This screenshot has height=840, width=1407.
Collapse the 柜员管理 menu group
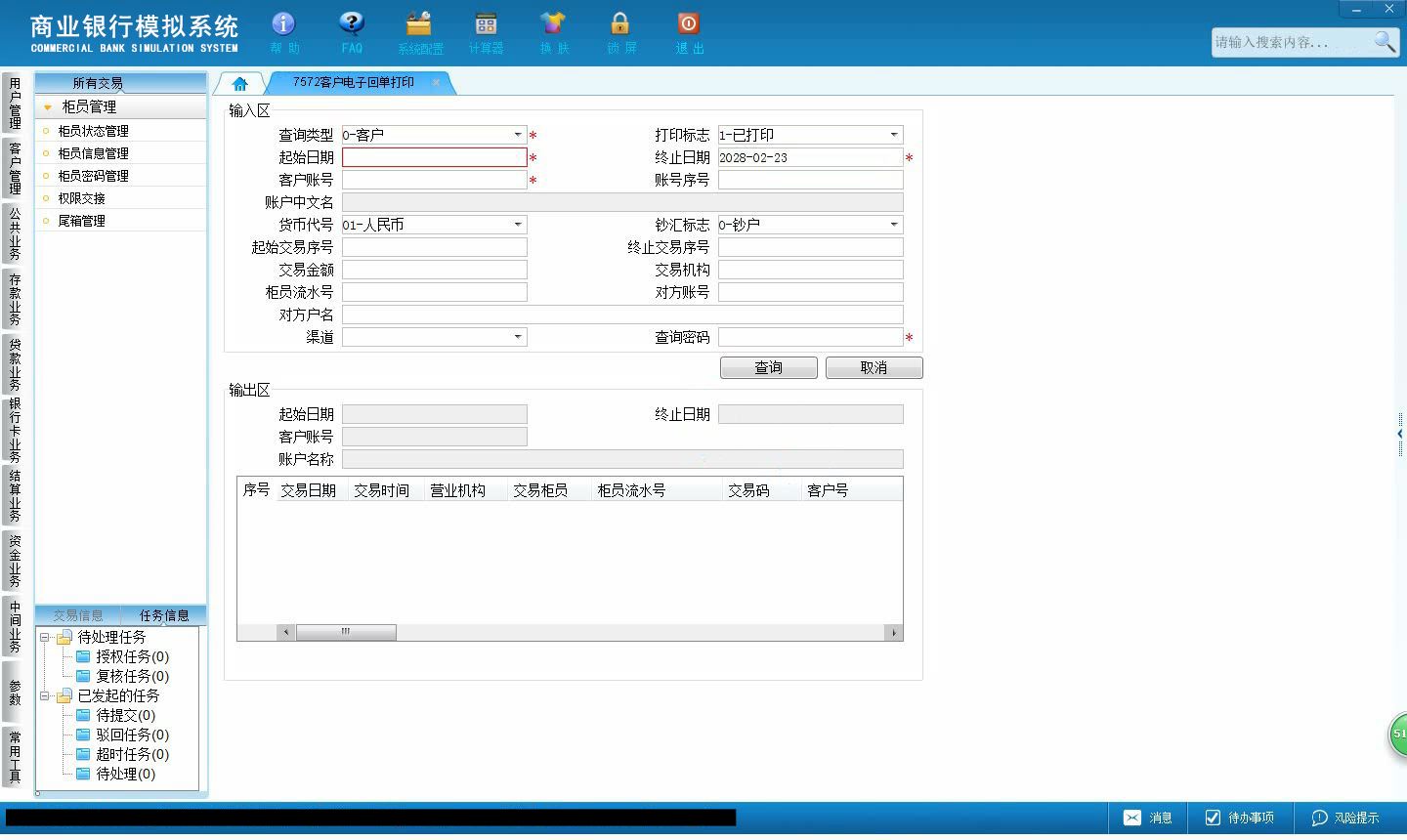click(47, 107)
